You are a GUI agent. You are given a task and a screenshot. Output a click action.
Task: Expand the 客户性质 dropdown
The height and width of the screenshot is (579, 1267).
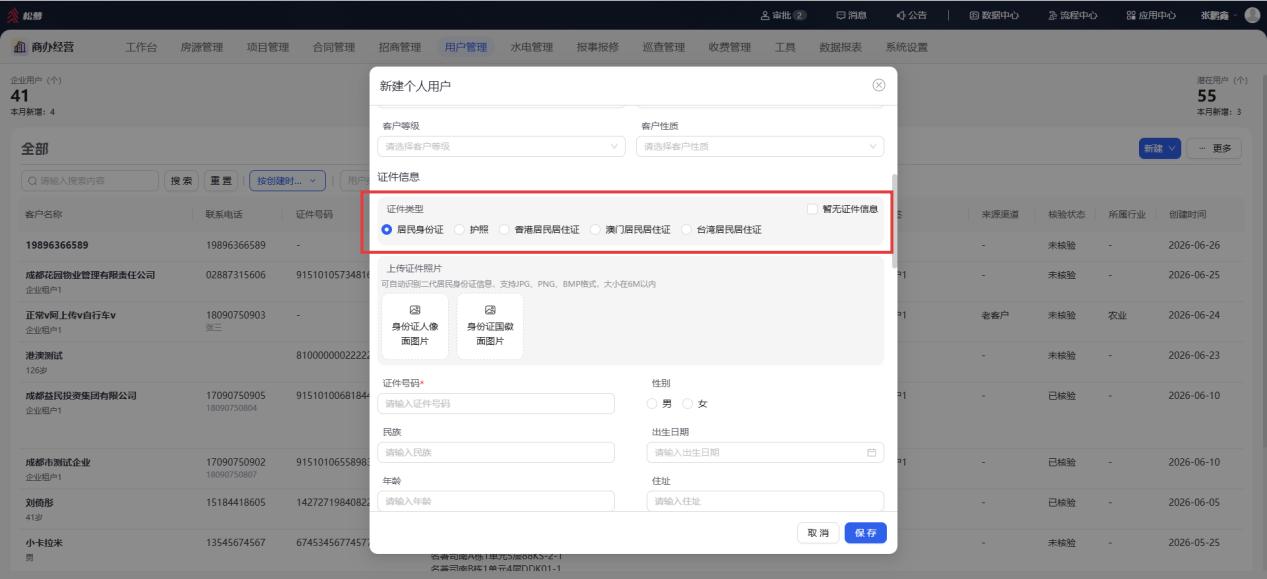(x=760, y=147)
